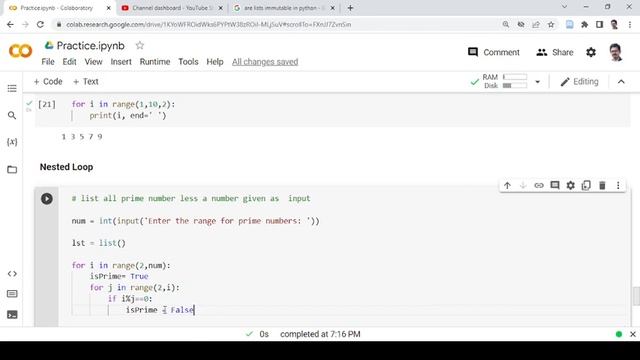Open the Files folder panel
The width and height of the screenshot is (640, 360).
point(12,169)
